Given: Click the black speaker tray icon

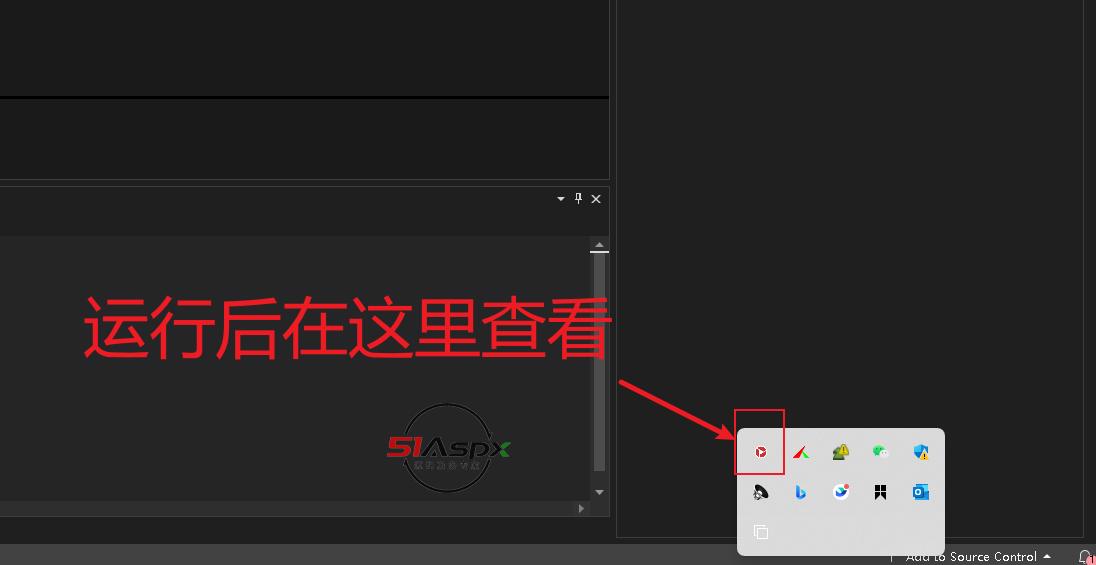Looking at the screenshot, I should click(x=760, y=492).
